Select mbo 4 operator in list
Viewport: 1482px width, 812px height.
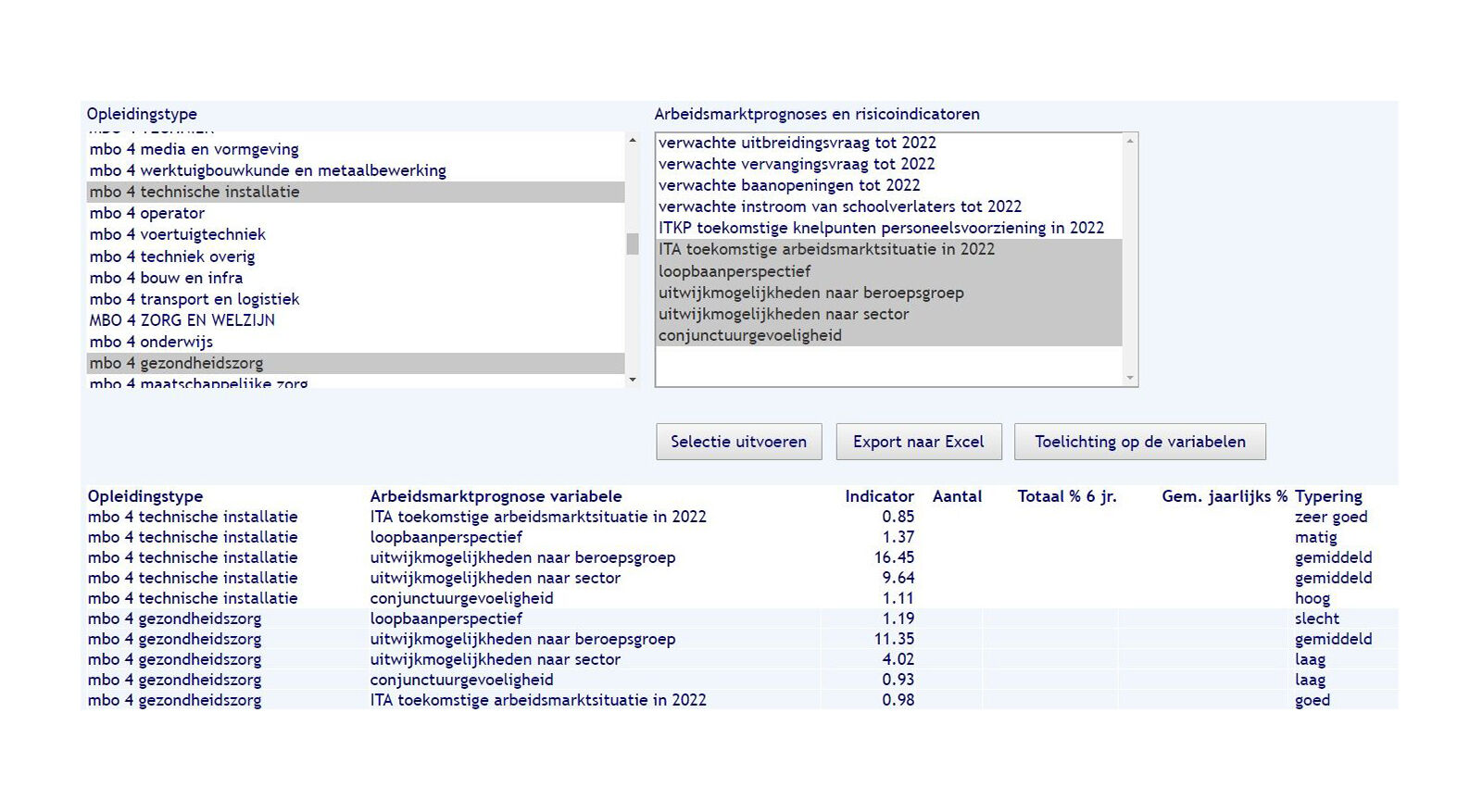[147, 213]
